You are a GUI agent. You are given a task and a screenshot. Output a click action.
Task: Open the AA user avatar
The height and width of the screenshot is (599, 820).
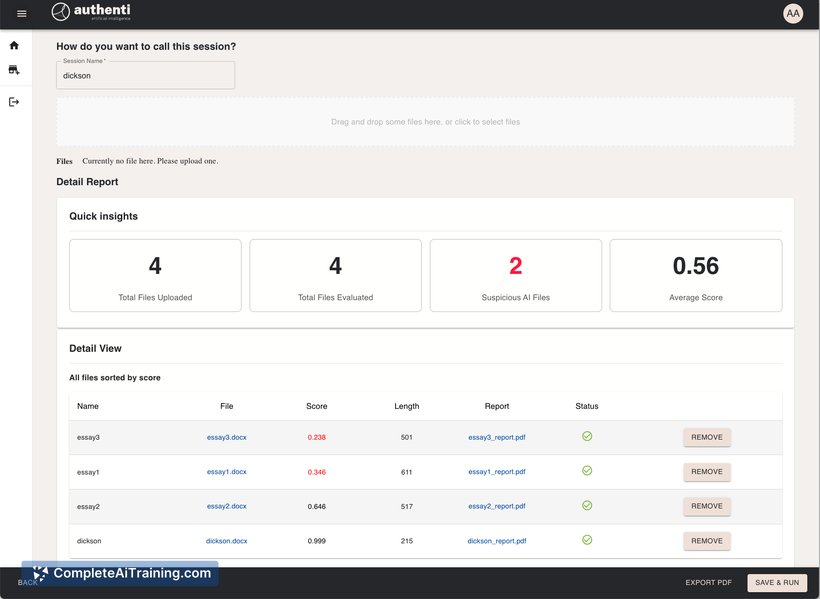click(793, 14)
